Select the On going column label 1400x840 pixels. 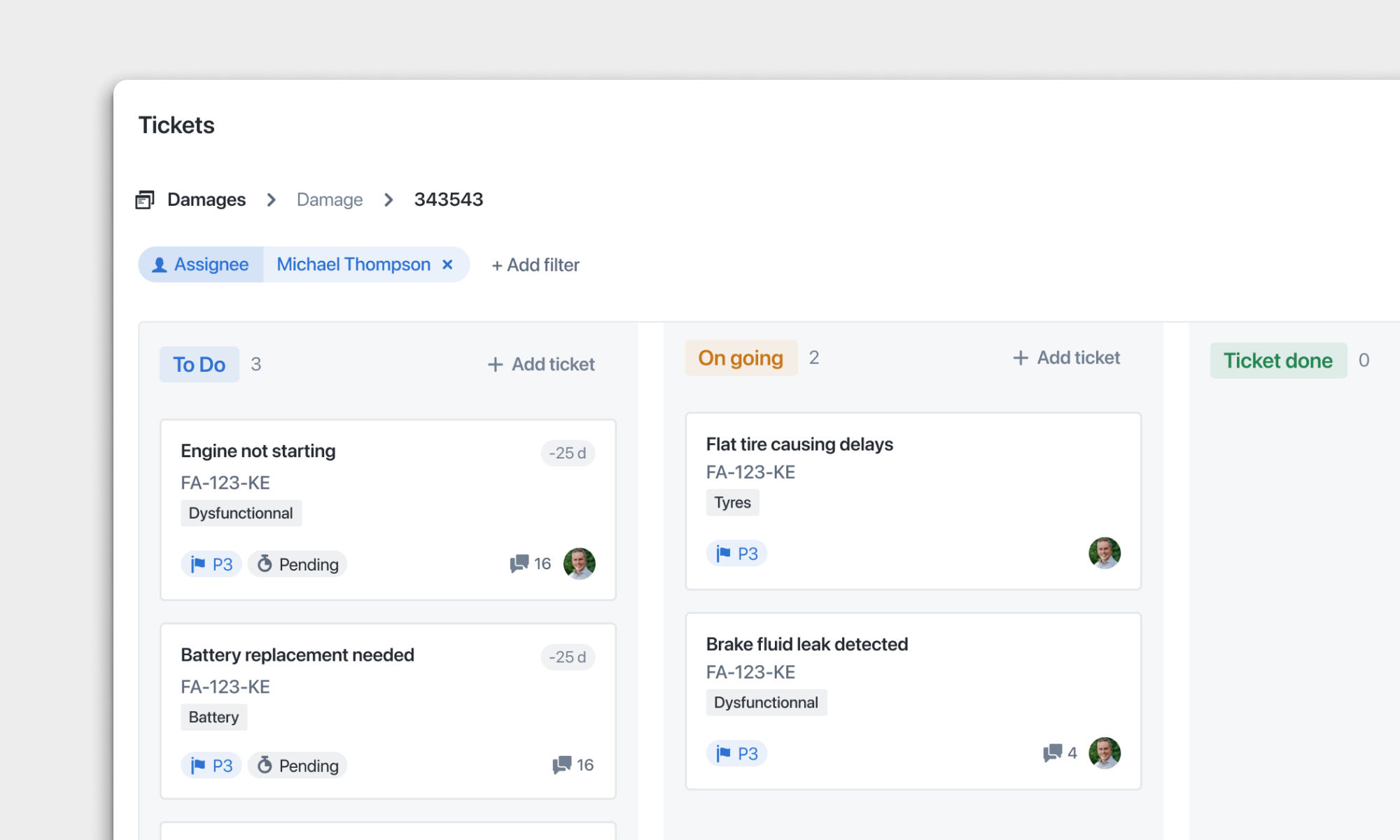click(x=741, y=358)
